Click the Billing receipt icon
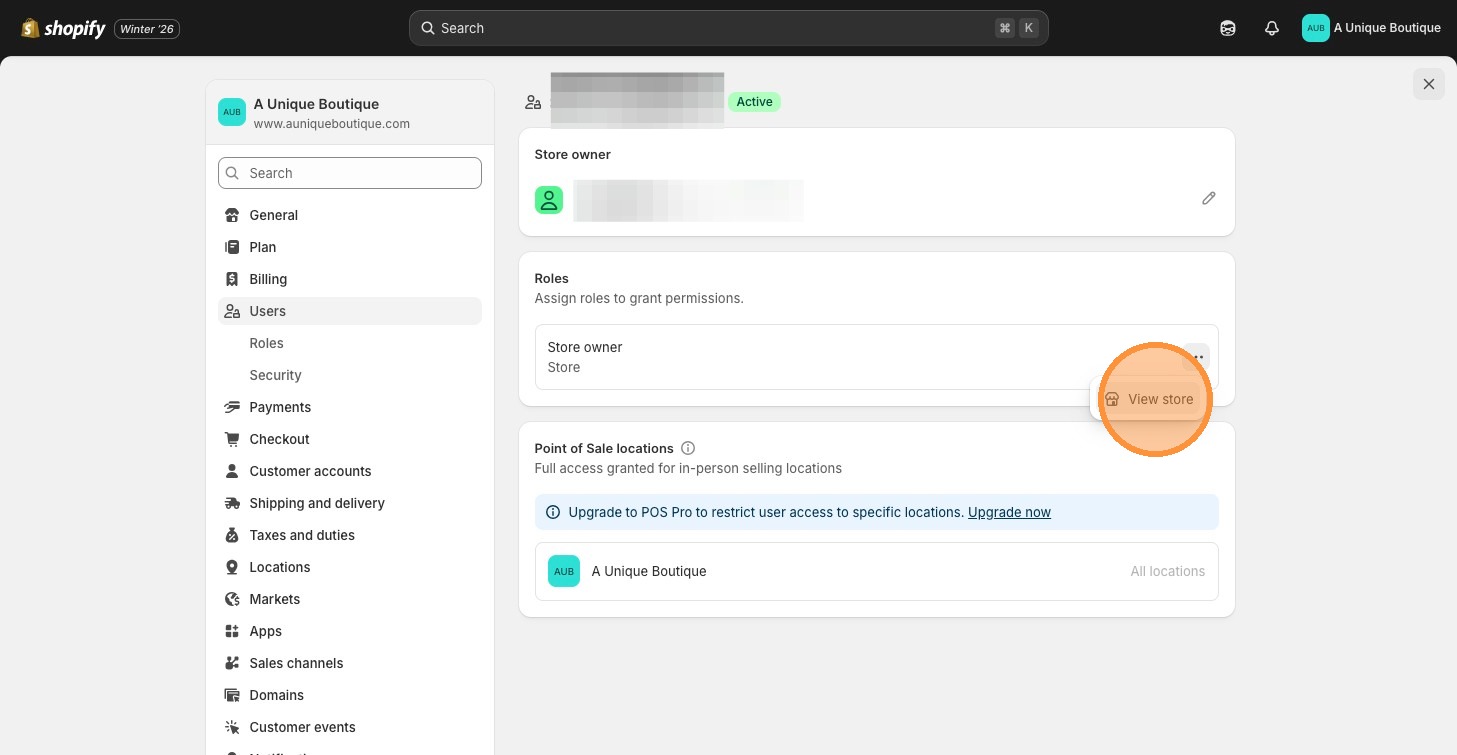1457x755 pixels. (232, 279)
